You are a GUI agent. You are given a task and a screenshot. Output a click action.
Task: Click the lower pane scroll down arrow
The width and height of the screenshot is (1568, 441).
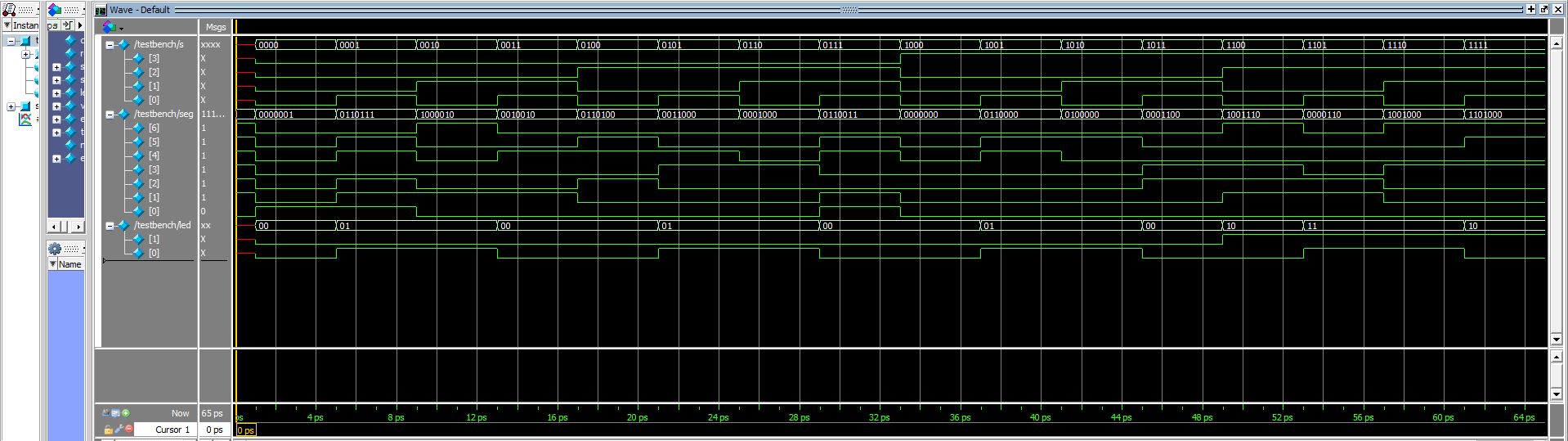coord(1557,394)
